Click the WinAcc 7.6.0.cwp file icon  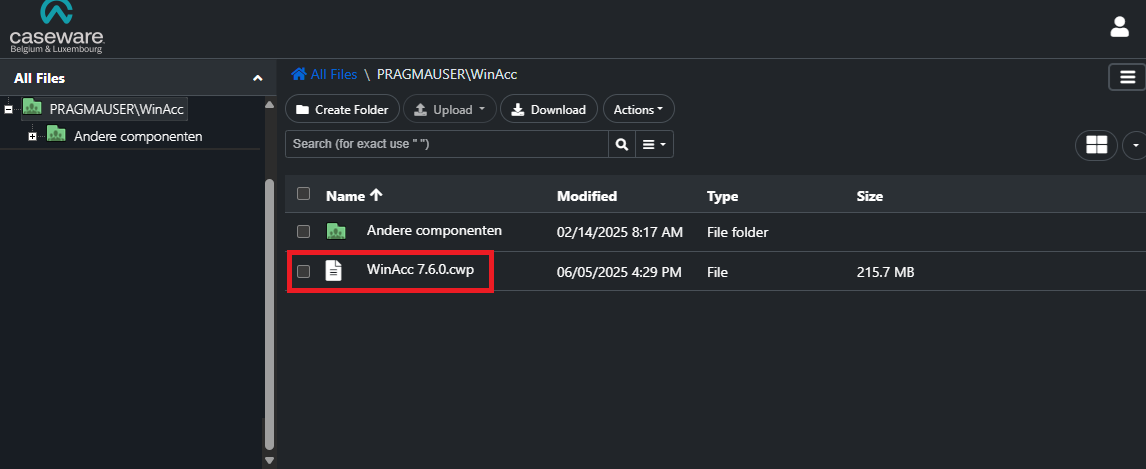click(333, 270)
